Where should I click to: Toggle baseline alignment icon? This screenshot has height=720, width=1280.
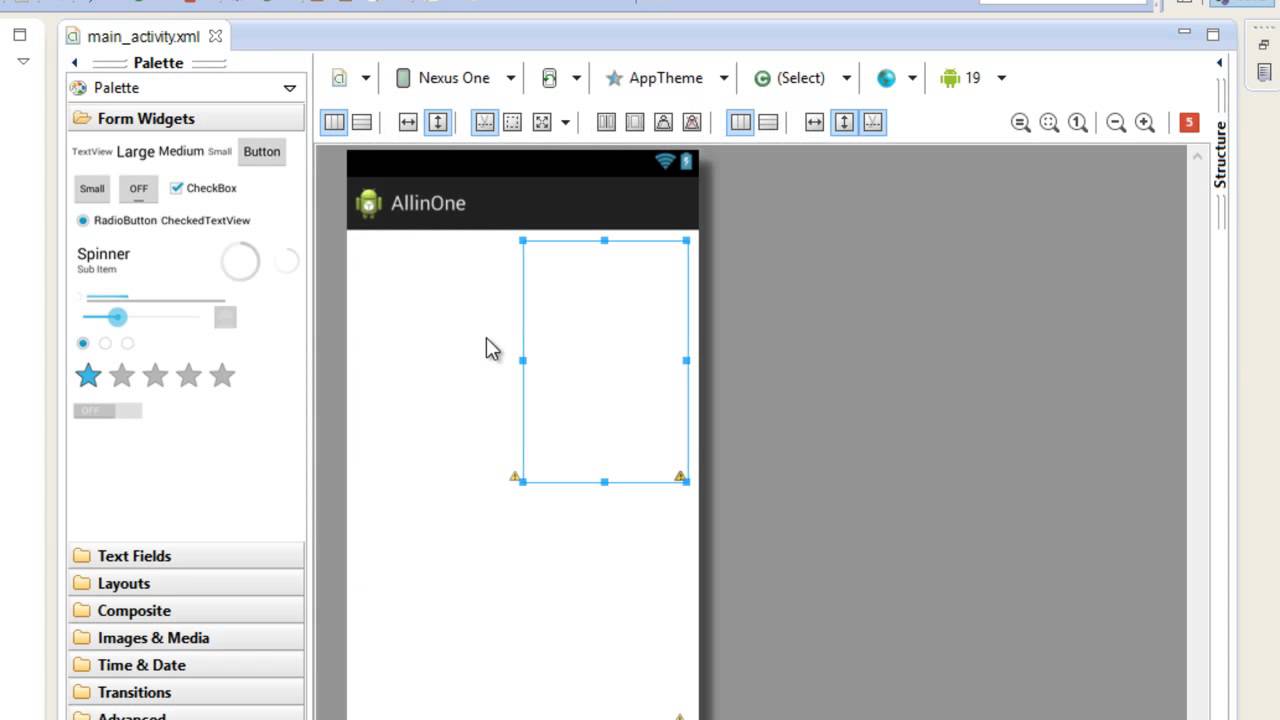coord(485,122)
